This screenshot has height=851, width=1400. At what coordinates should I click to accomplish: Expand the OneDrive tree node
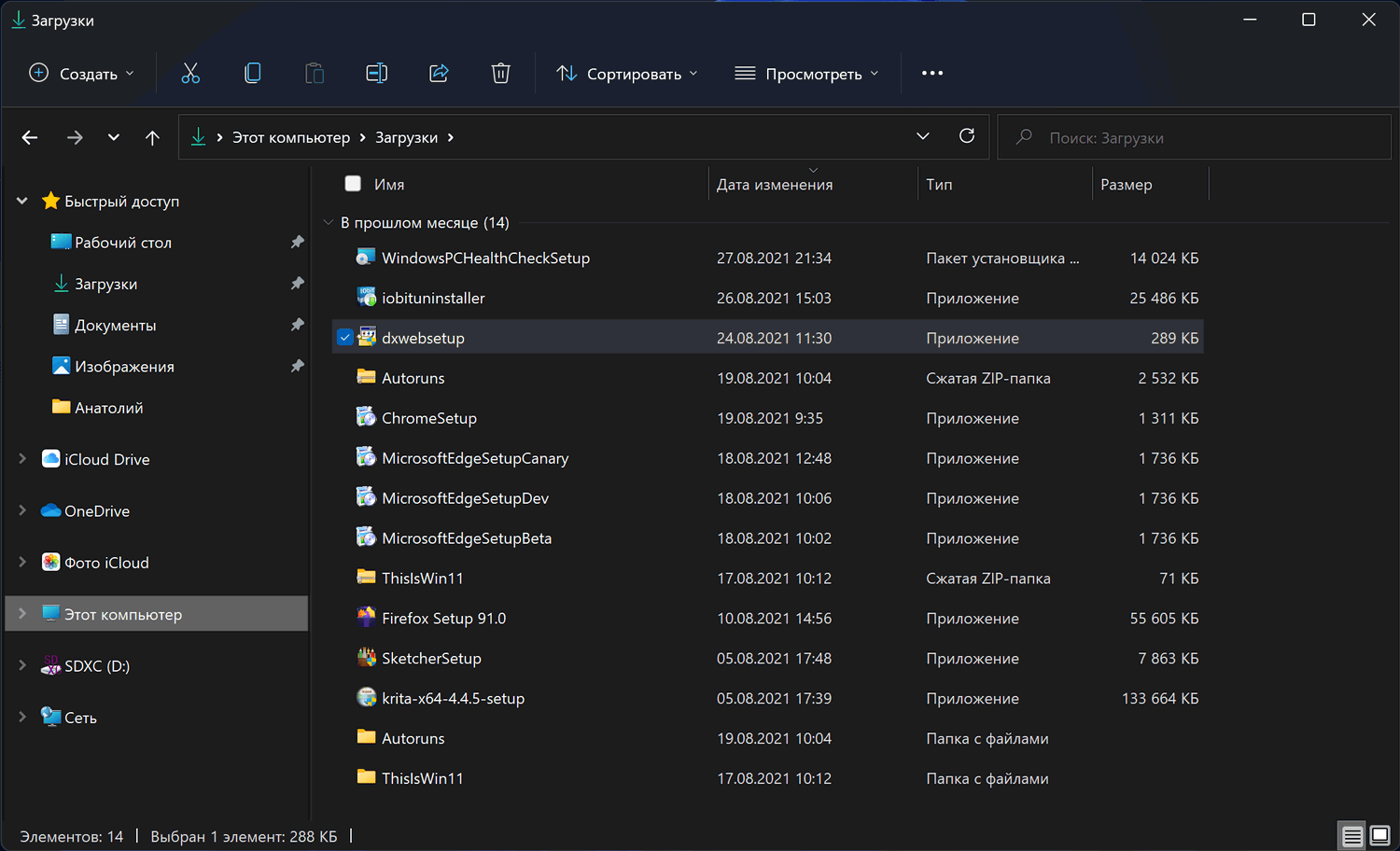click(x=22, y=510)
